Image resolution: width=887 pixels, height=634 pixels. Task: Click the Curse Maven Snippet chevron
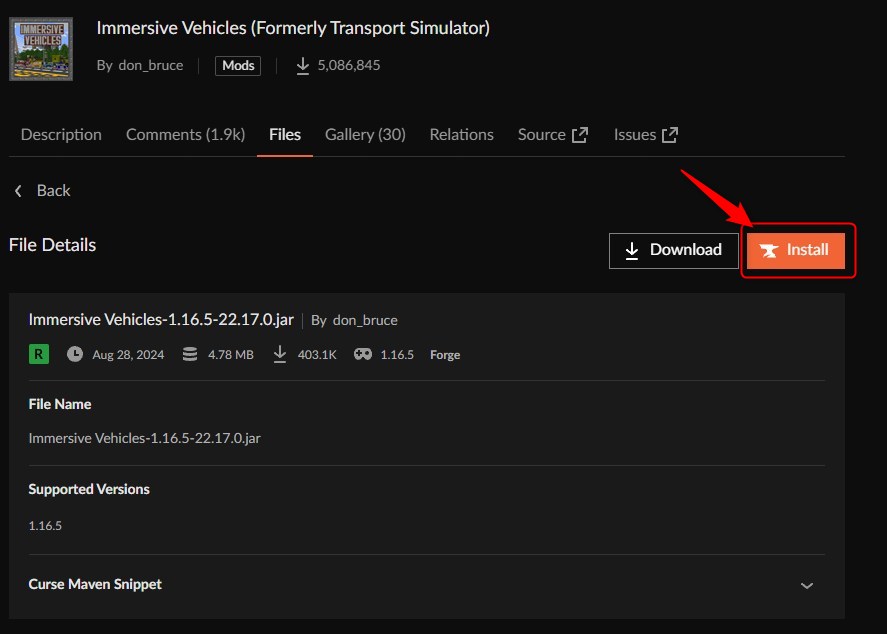click(x=807, y=586)
